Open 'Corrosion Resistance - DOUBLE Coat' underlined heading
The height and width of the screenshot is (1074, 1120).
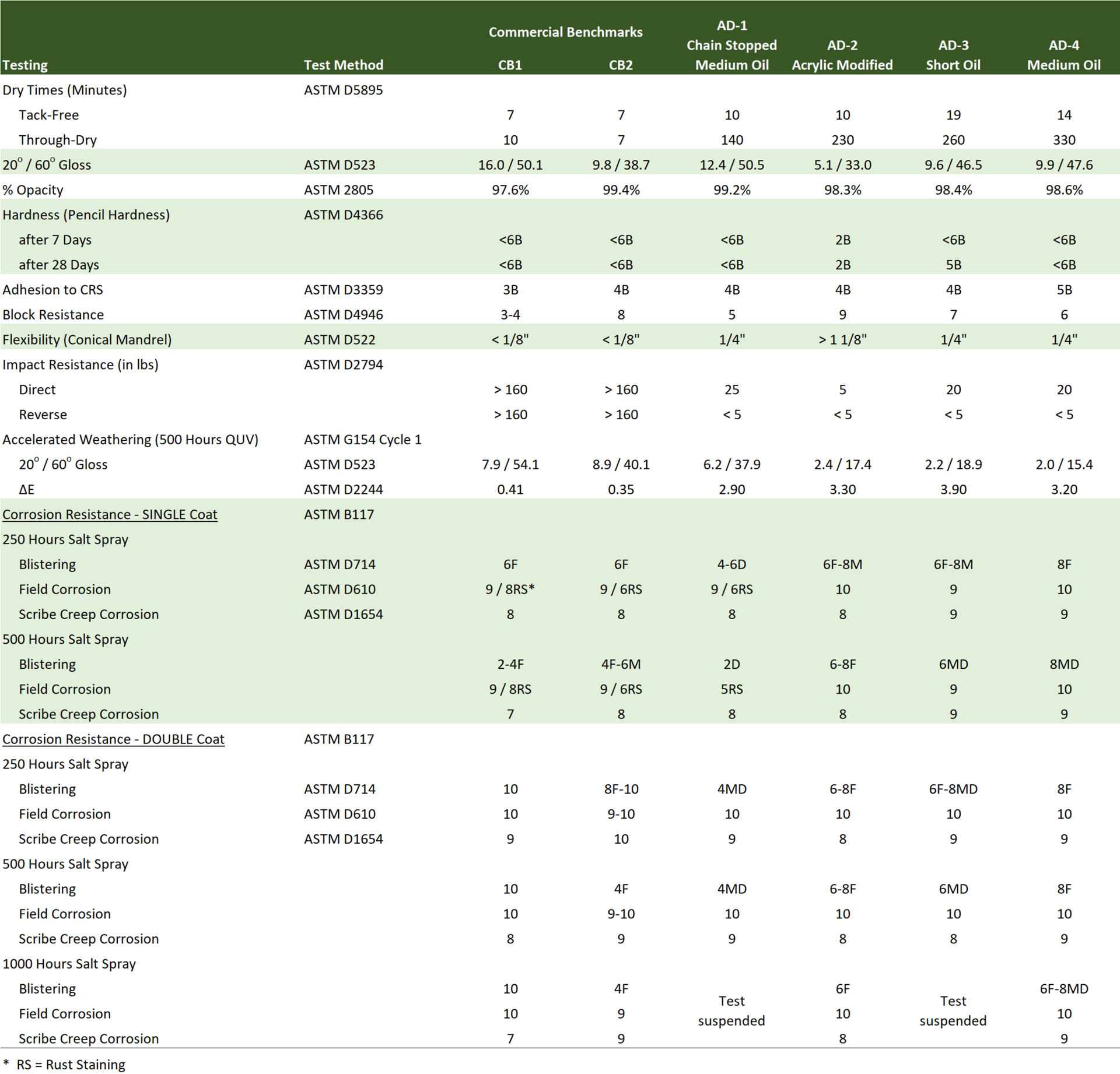113,739
